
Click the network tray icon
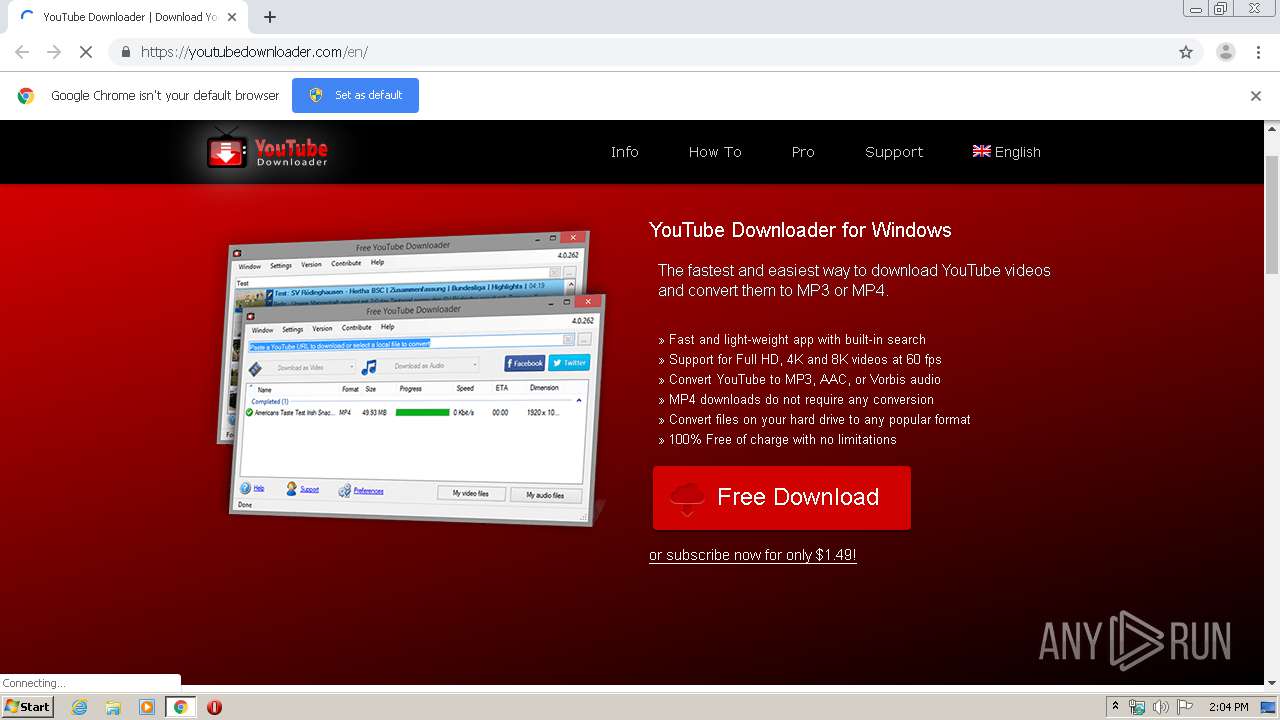pos(1137,707)
